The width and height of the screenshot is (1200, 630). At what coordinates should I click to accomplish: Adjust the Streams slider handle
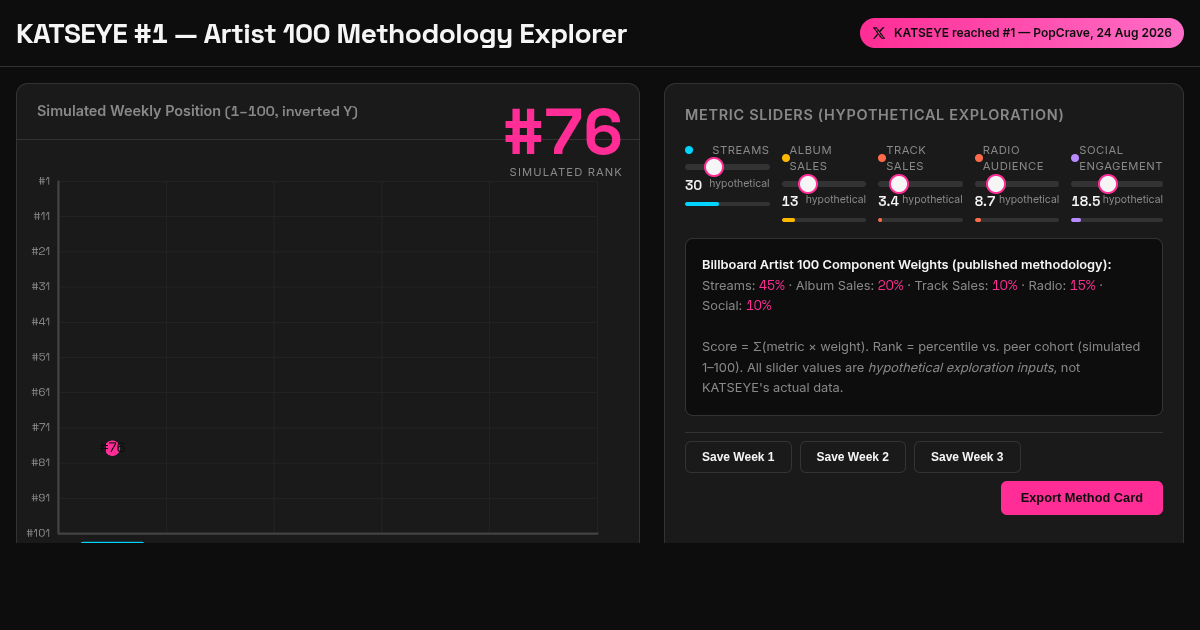click(714, 167)
